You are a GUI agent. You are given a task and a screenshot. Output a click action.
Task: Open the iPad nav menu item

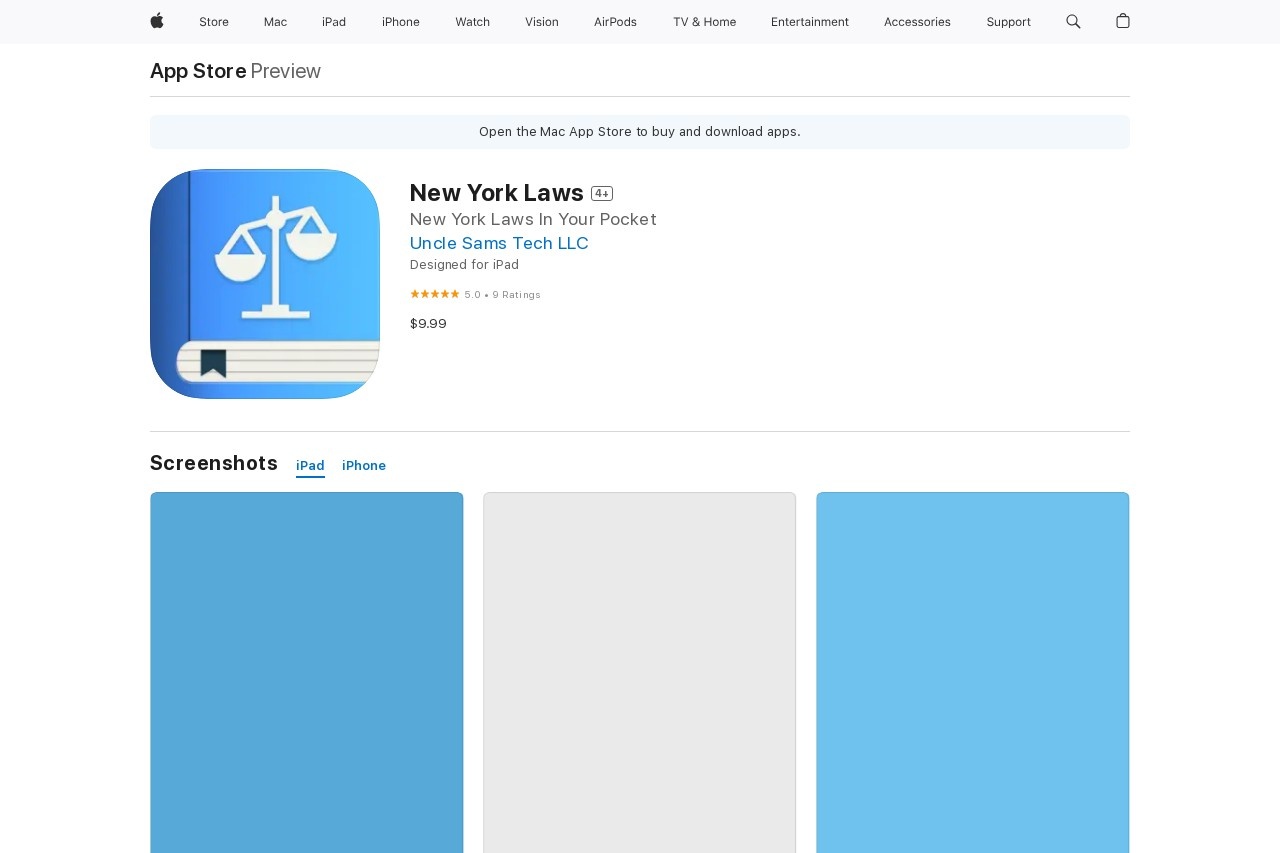point(334,22)
